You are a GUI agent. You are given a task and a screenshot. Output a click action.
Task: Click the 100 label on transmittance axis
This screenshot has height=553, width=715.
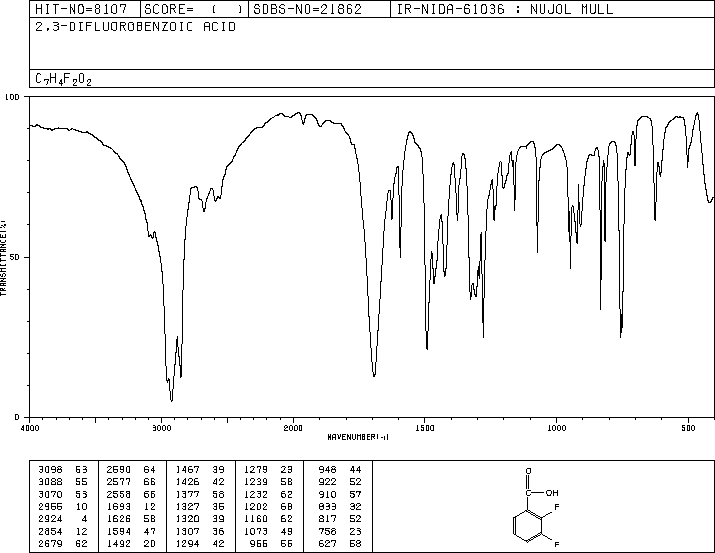pos(13,97)
